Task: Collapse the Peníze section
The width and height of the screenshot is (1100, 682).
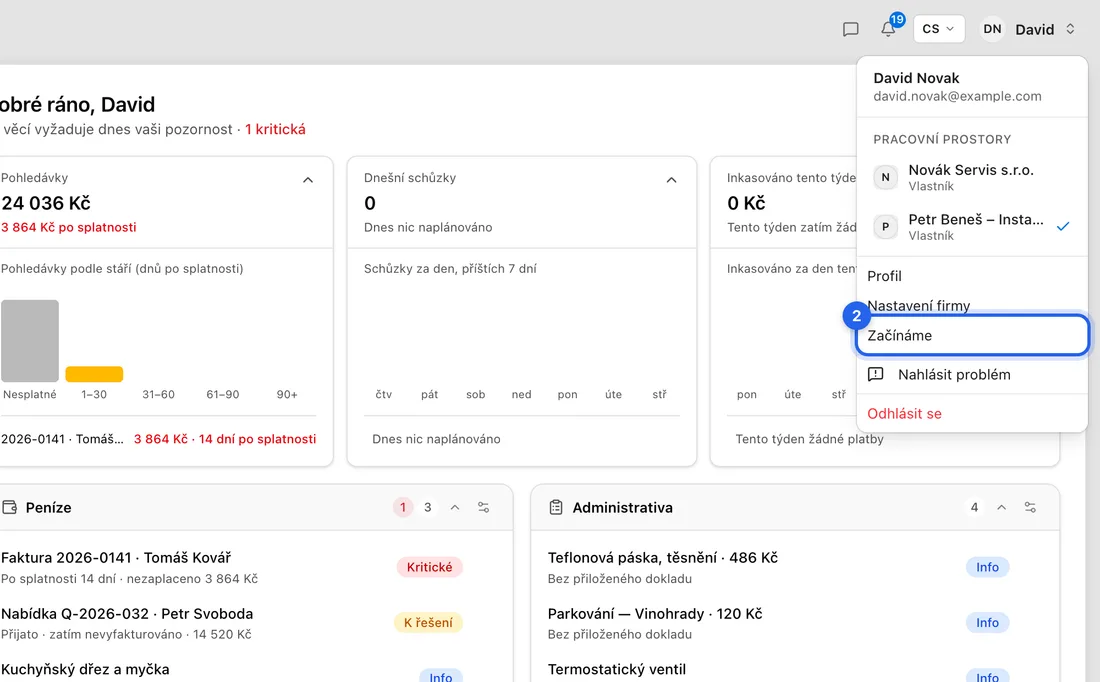Action: coord(455,507)
